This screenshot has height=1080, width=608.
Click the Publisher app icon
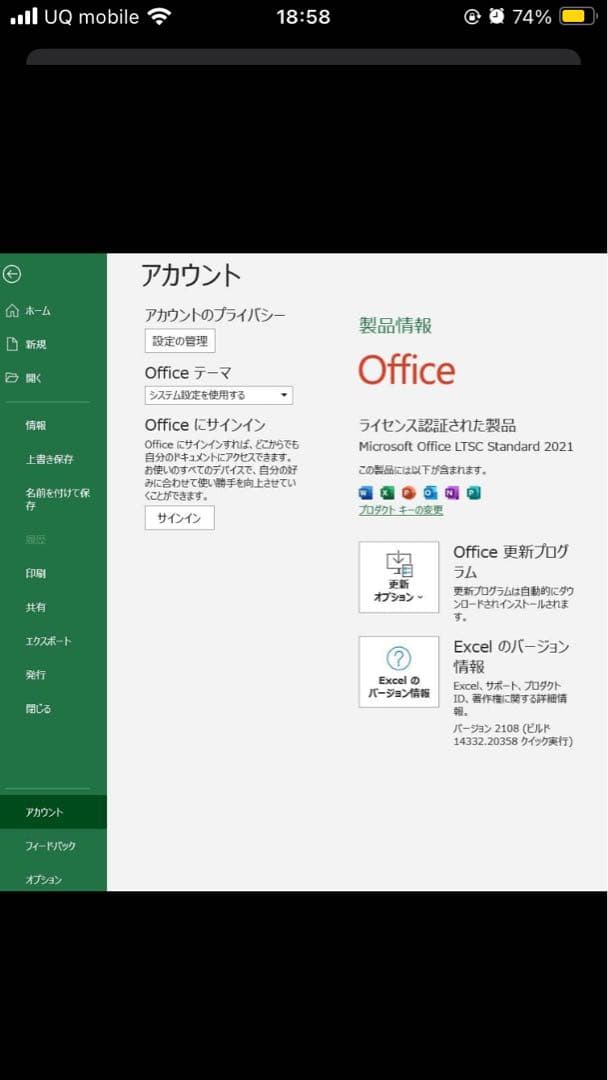point(474,492)
